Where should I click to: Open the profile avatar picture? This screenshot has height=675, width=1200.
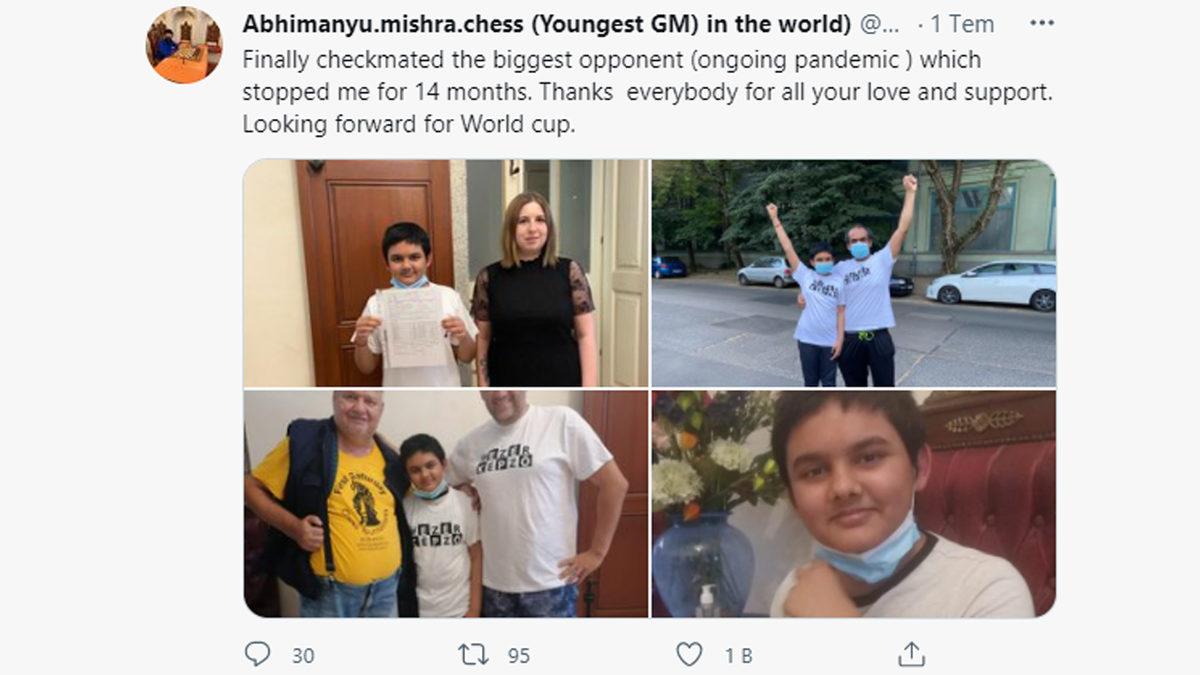pyautogui.click(x=184, y=45)
